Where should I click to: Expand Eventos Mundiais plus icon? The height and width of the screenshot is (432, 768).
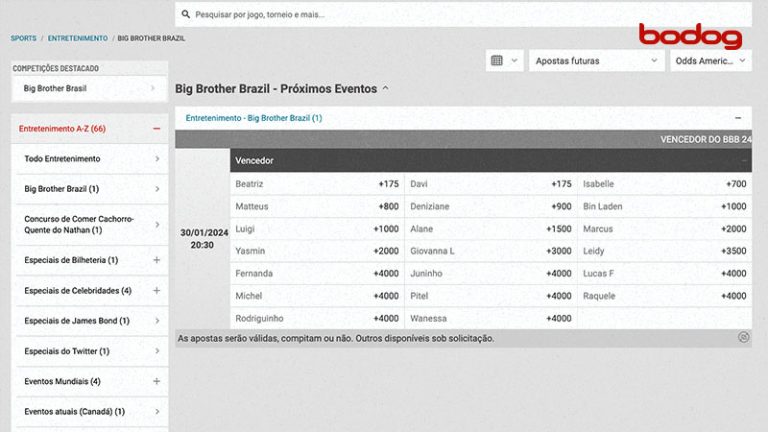(156, 381)
